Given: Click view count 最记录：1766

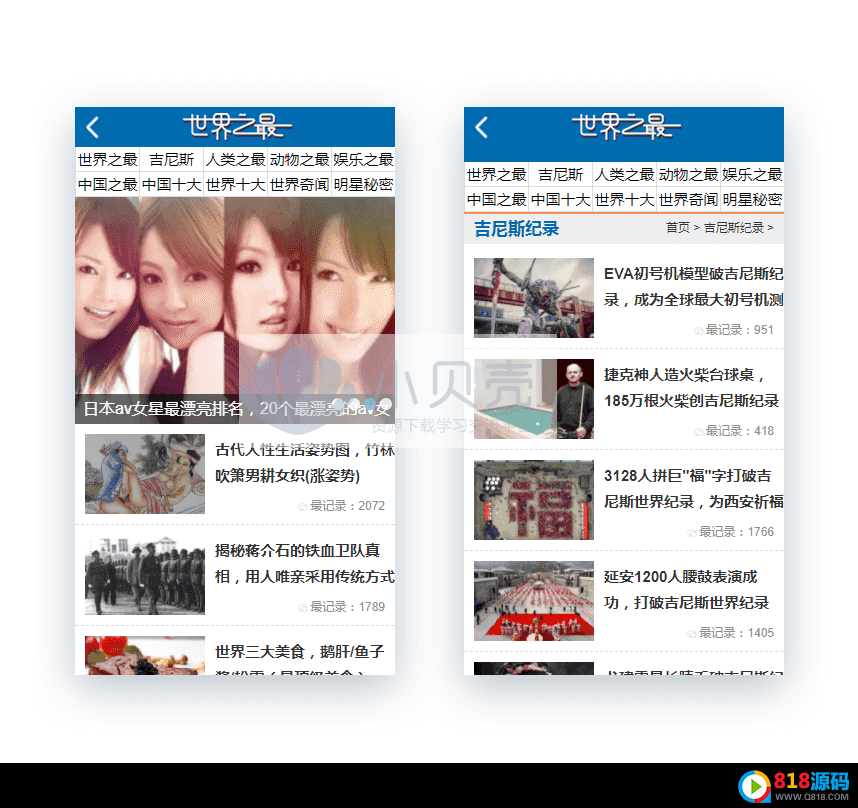Looking at the screenshot, I should point(731,532).
